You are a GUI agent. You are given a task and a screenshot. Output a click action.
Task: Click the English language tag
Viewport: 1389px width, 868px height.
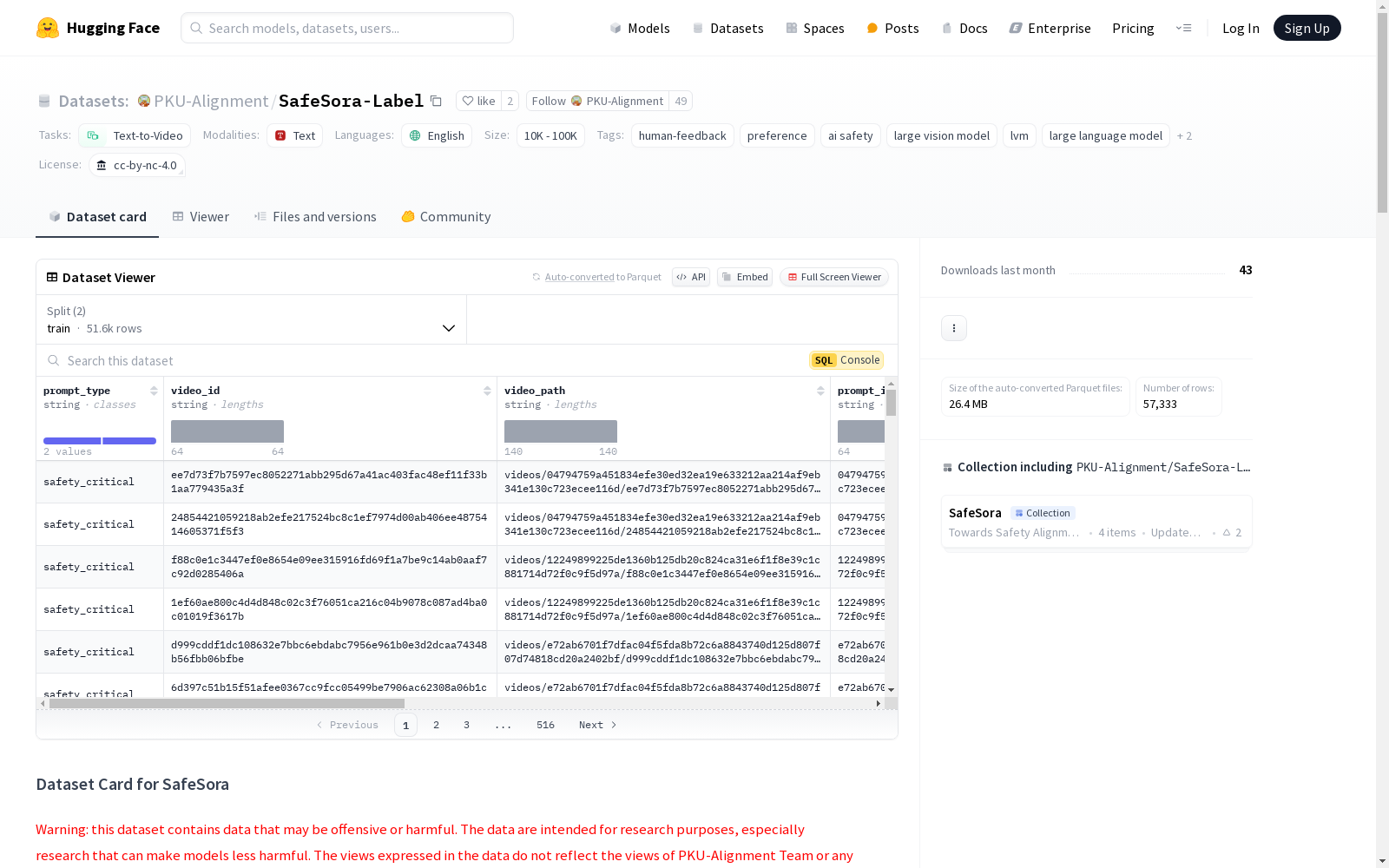[x=437, y=135]
